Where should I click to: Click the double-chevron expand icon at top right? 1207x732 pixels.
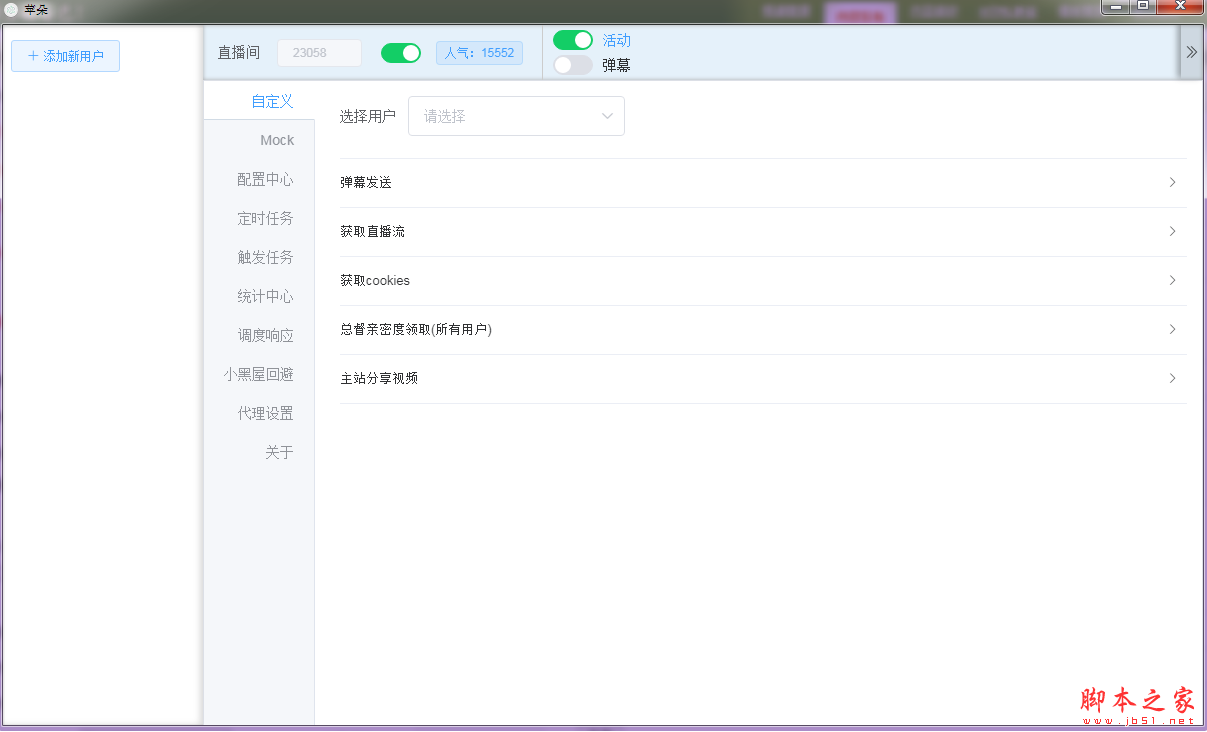pos(1191,53)
